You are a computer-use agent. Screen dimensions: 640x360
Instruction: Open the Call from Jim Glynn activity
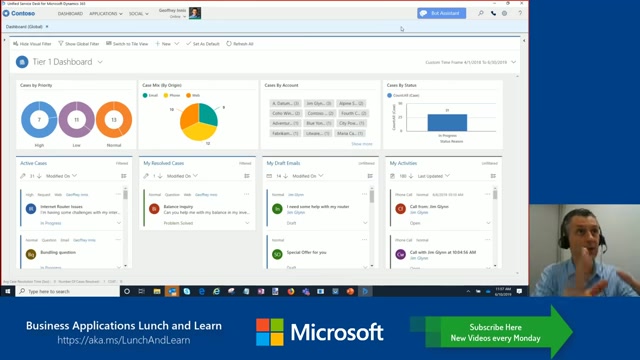click(x=429, y=207)
